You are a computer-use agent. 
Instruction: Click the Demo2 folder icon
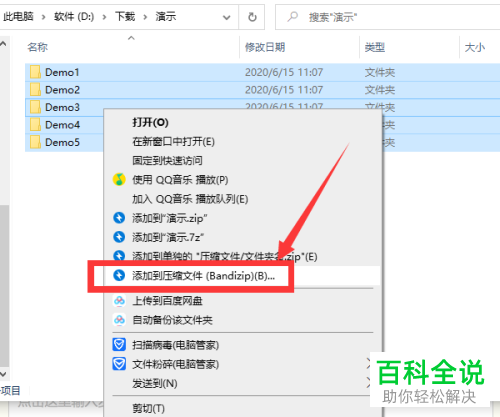[x=35, y=90]
